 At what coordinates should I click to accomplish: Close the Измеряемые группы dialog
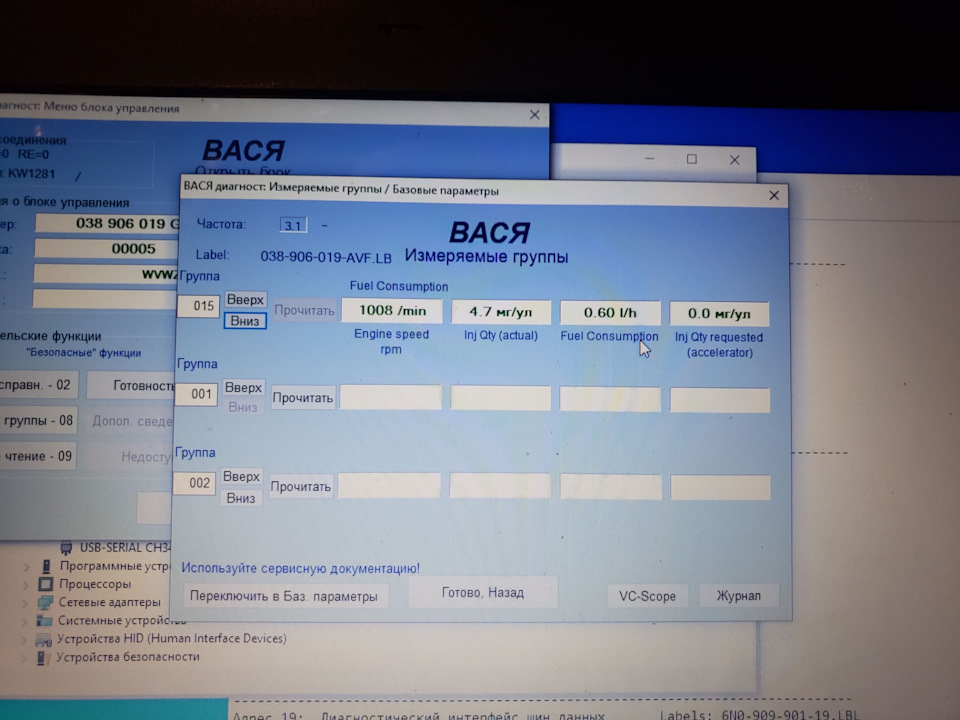[x=774, y=195]
